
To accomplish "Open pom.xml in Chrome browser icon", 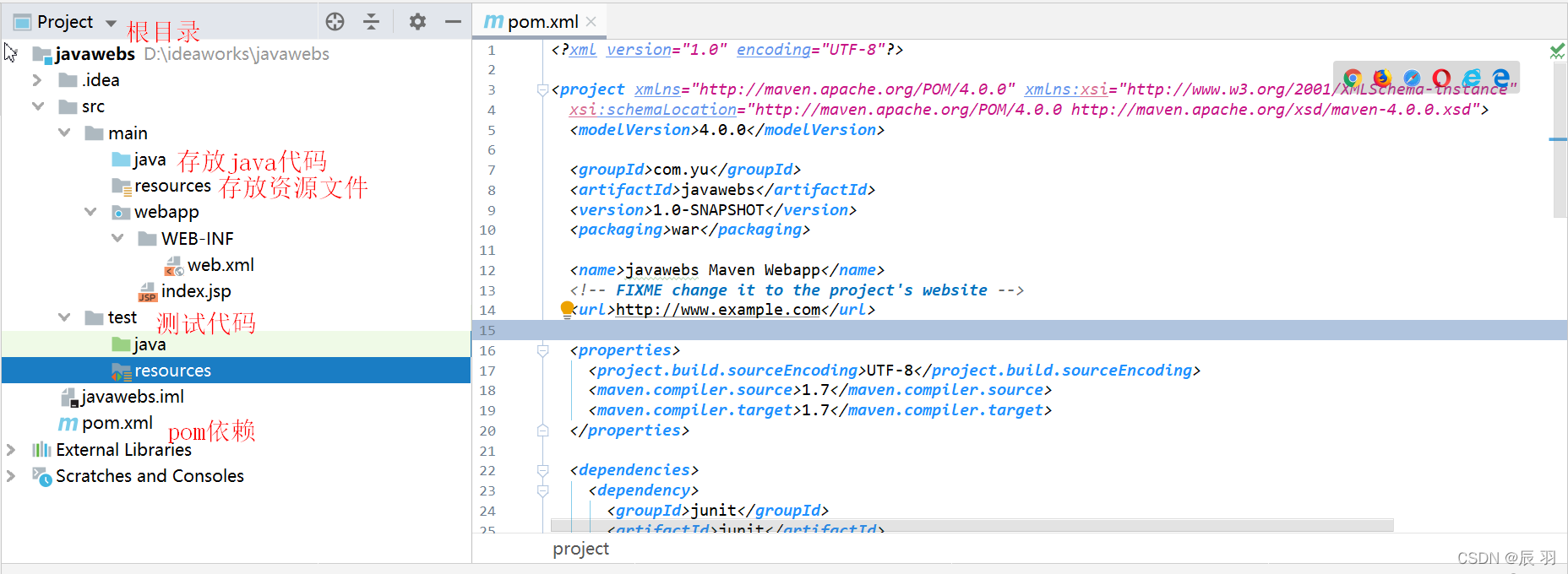I will pos(1353,79).
